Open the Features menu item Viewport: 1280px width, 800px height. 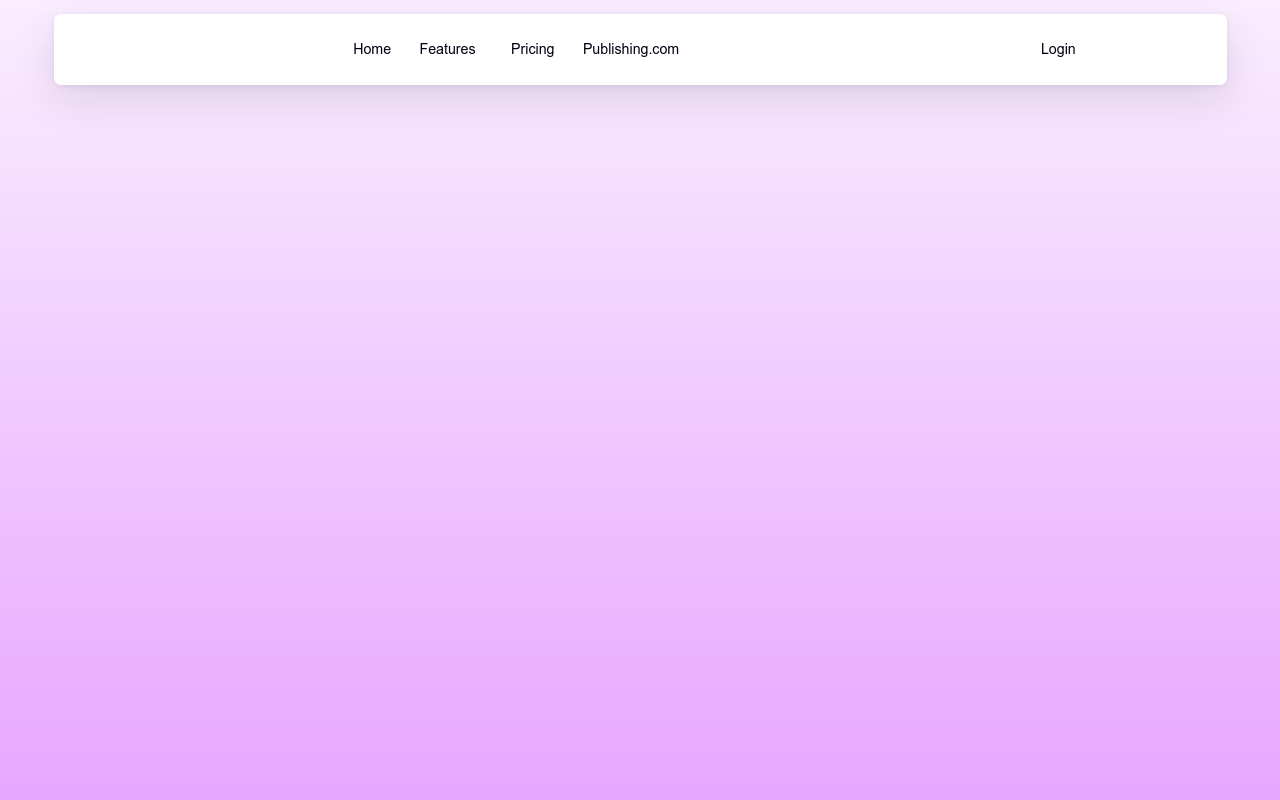[x=447, y=49]
